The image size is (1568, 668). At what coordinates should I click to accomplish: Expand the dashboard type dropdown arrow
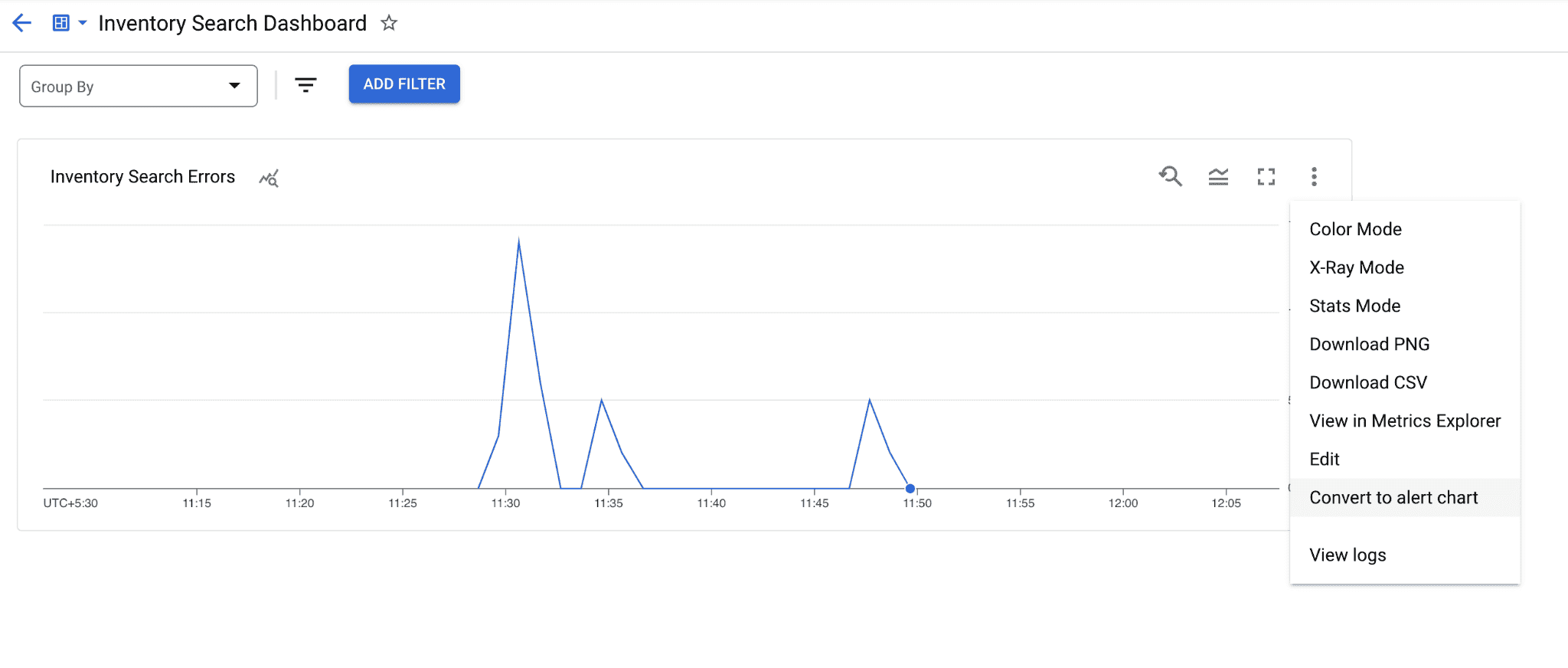(x=83, y=23)
